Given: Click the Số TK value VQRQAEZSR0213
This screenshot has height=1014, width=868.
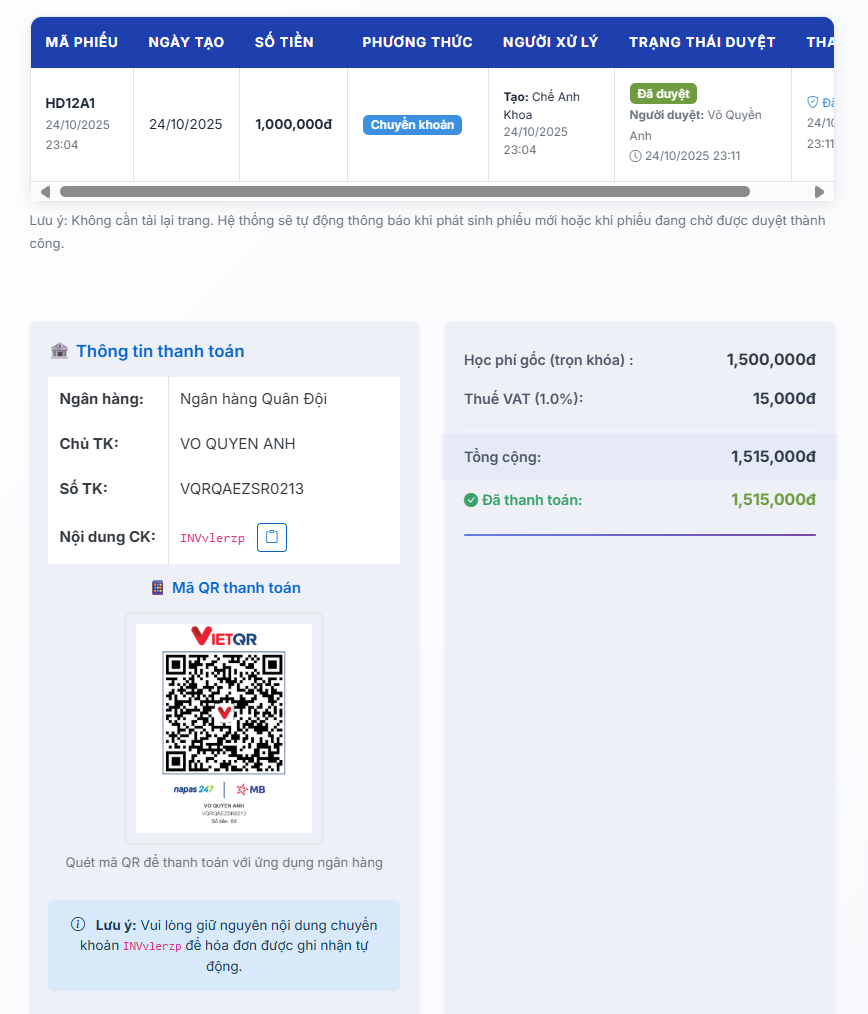Looking at the screenshot, I should (242, 489).
